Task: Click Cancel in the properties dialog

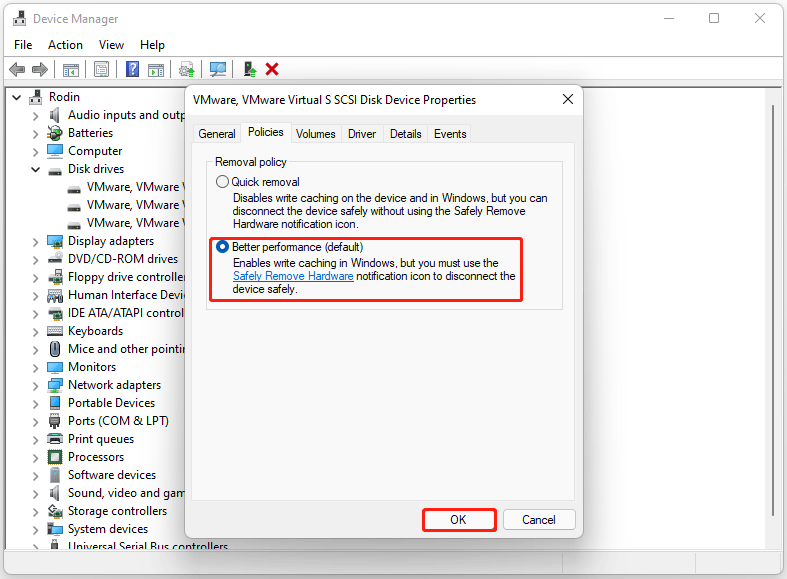Action: pos(539,520)
